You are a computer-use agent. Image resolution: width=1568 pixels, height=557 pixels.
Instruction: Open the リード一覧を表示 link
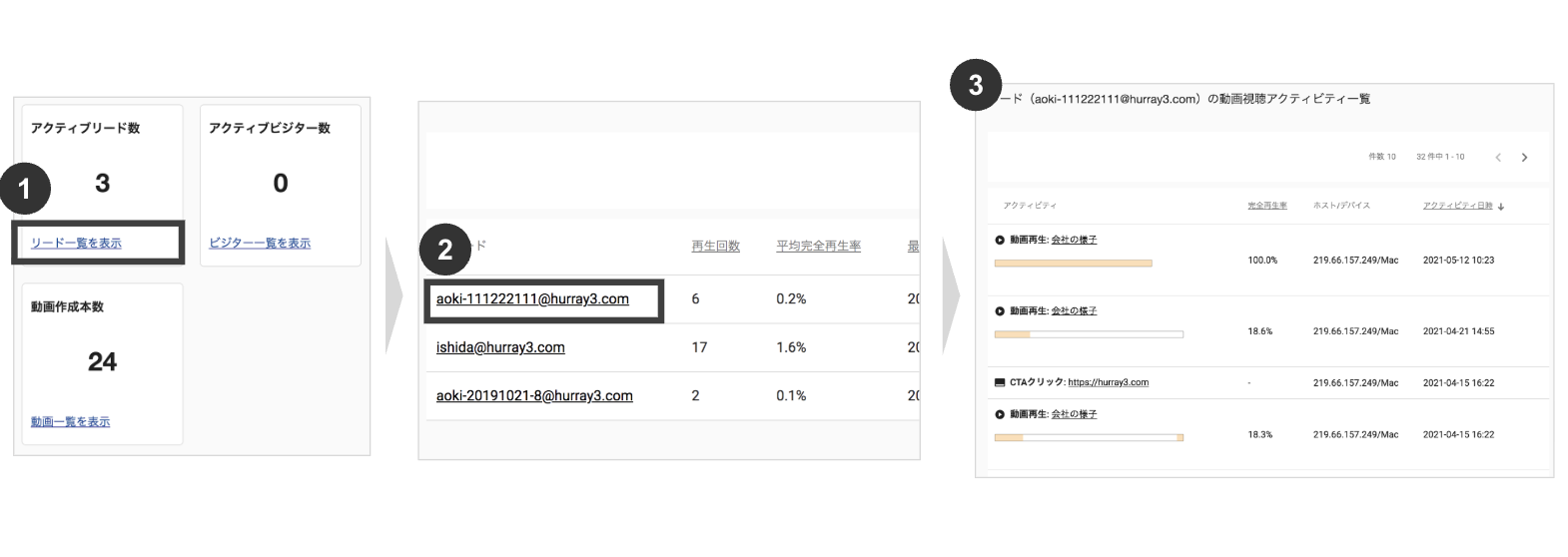76,244
